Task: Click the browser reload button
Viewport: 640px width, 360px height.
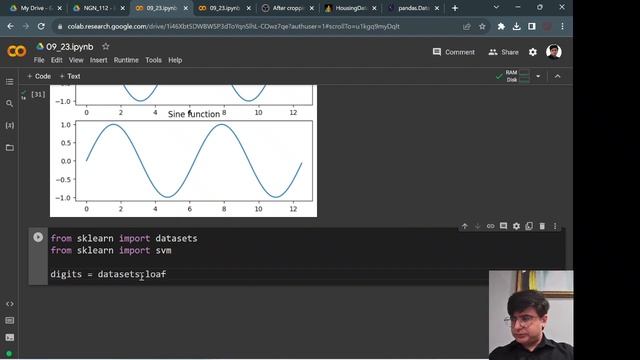Action: (x=41, y=26)
